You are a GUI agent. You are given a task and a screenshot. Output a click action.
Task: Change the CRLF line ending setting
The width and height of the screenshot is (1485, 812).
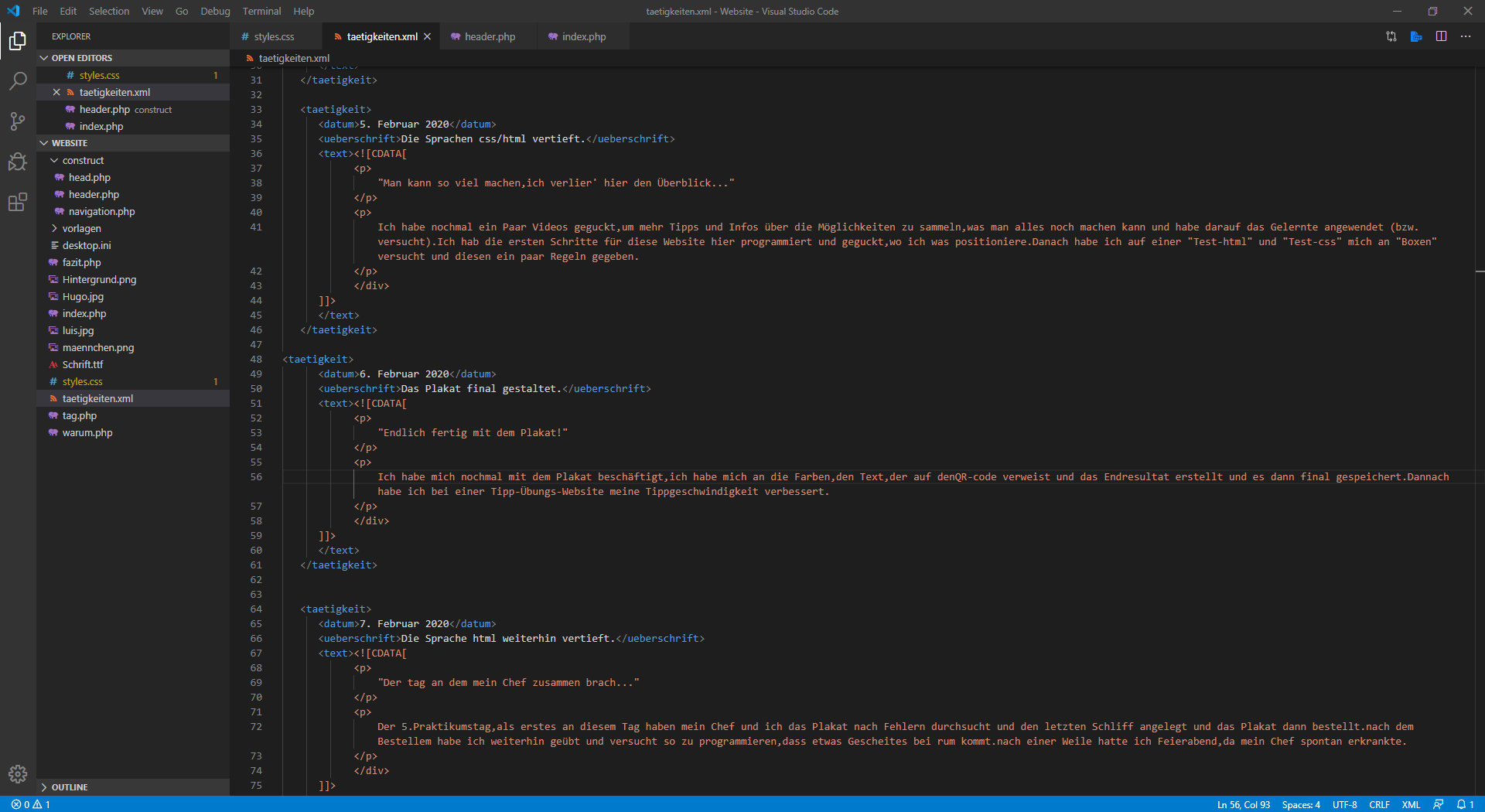1379,804
